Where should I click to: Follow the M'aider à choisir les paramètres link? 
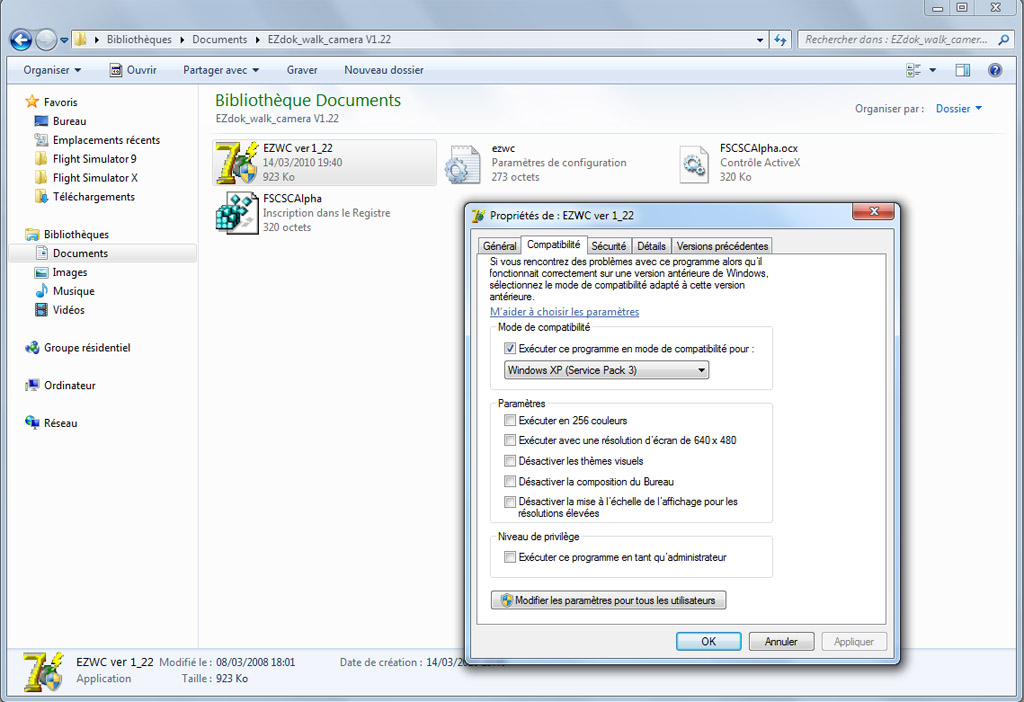tap(564, 312)
